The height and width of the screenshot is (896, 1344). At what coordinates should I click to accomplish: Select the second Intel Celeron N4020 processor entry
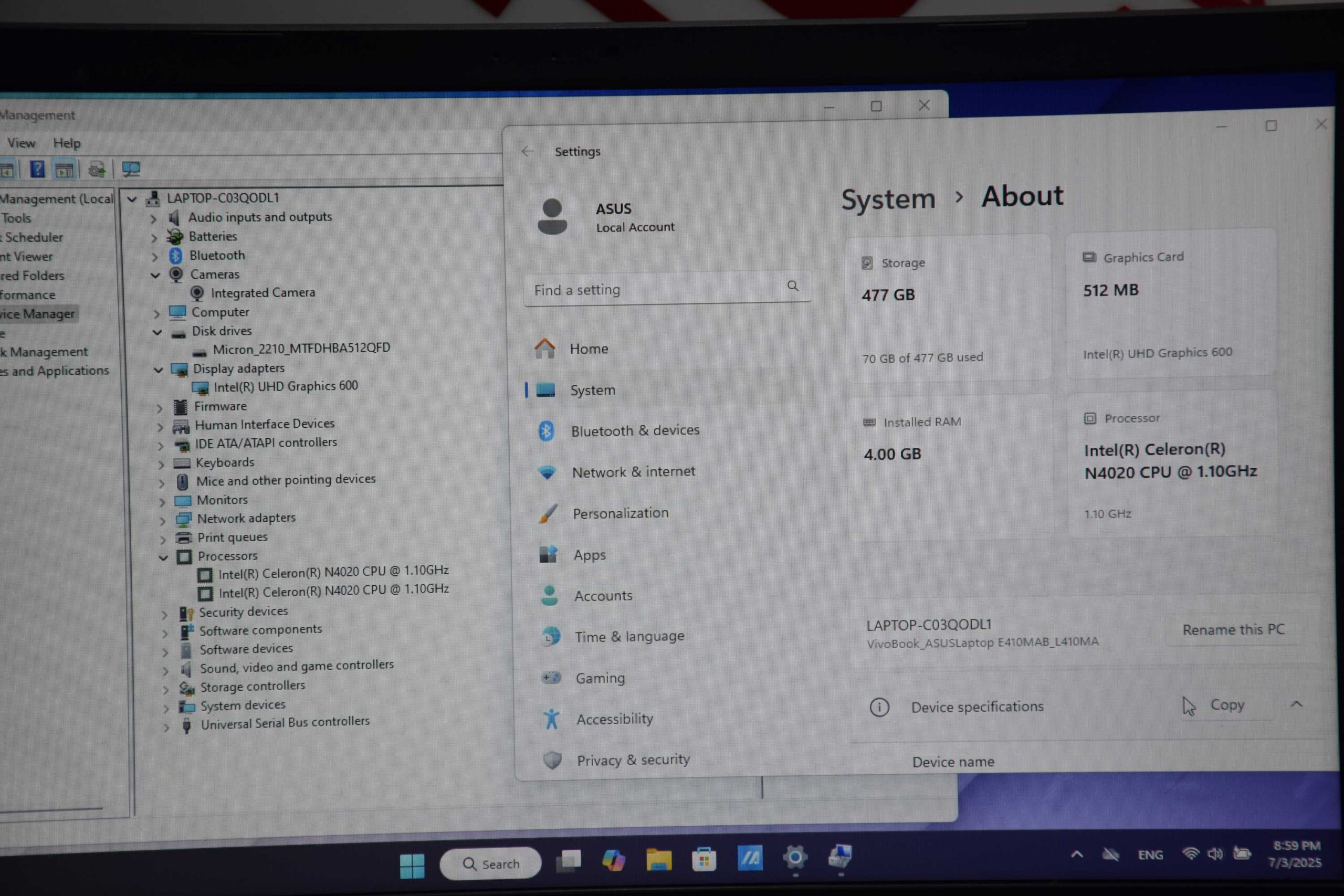pyautogui.click(x=334, y=591)
